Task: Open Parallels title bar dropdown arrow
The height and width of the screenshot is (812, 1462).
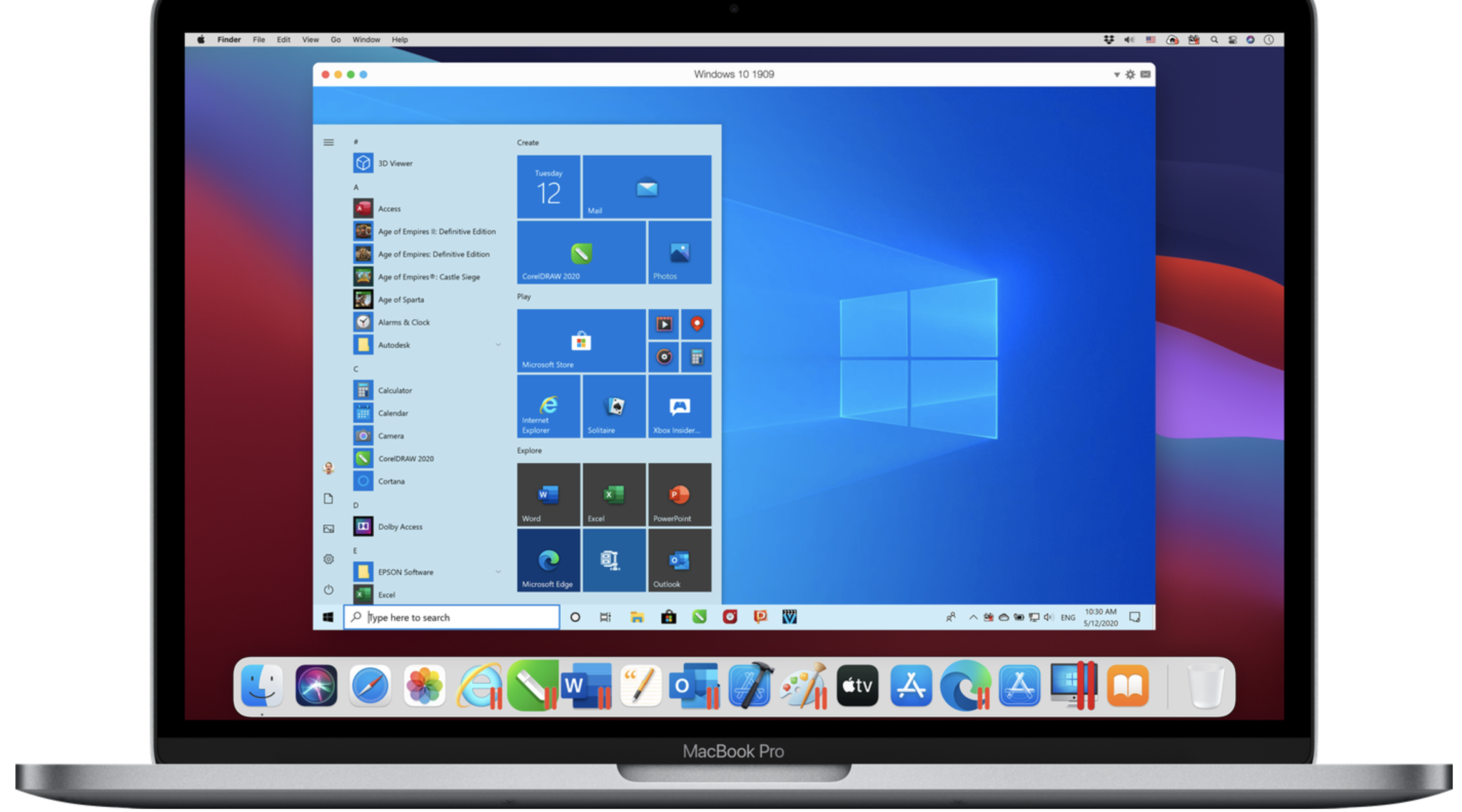Action: coord(1116,75)
